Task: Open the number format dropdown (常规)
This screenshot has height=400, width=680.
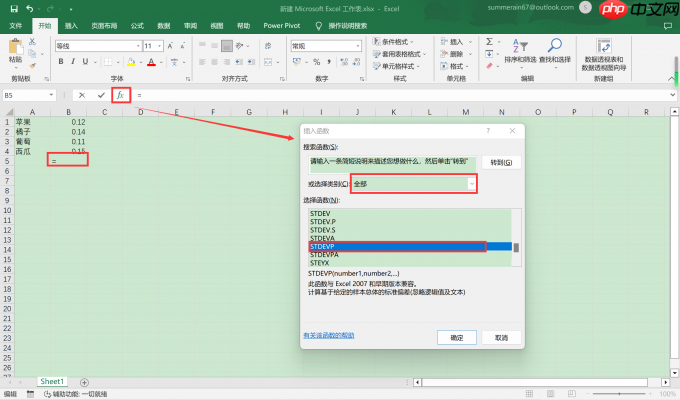Action: point(358,46)
